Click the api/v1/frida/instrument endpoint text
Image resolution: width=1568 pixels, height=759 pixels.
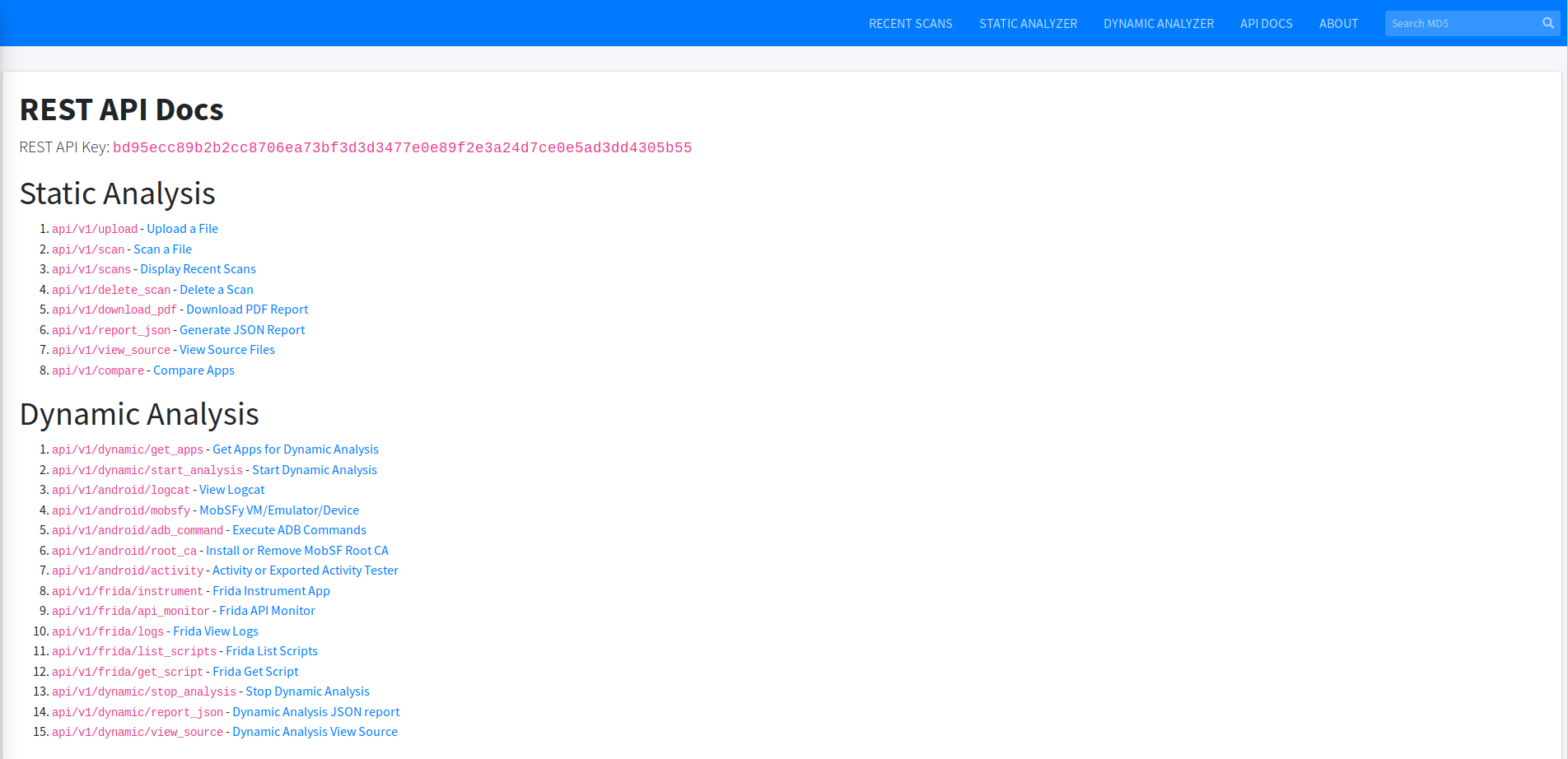(x=128, y=591)
